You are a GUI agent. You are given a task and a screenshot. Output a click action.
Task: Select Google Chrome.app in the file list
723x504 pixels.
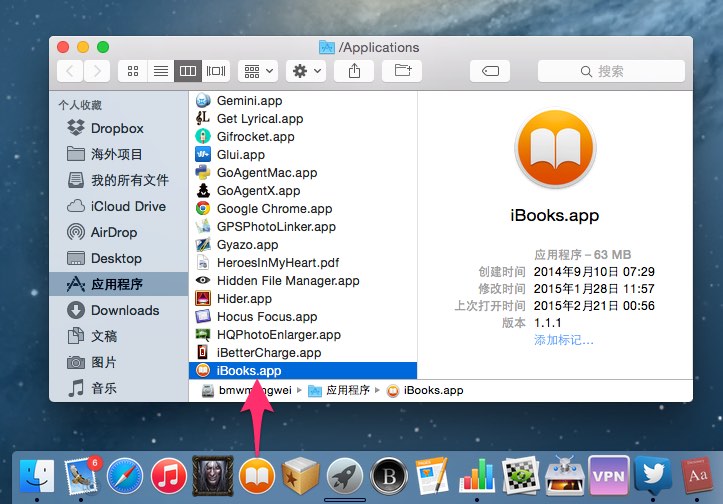click(x=303, y=208)
